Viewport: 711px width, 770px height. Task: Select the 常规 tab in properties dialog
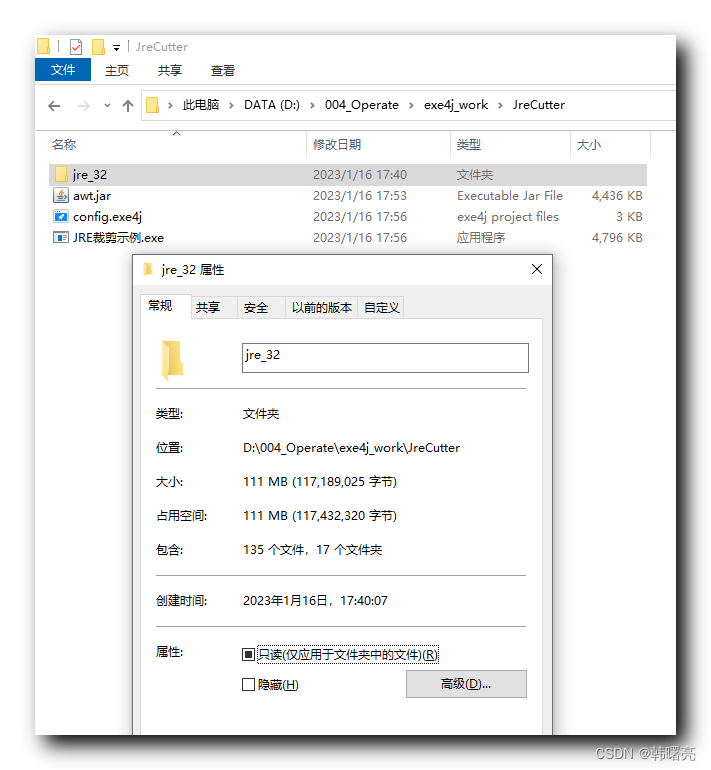165,306
